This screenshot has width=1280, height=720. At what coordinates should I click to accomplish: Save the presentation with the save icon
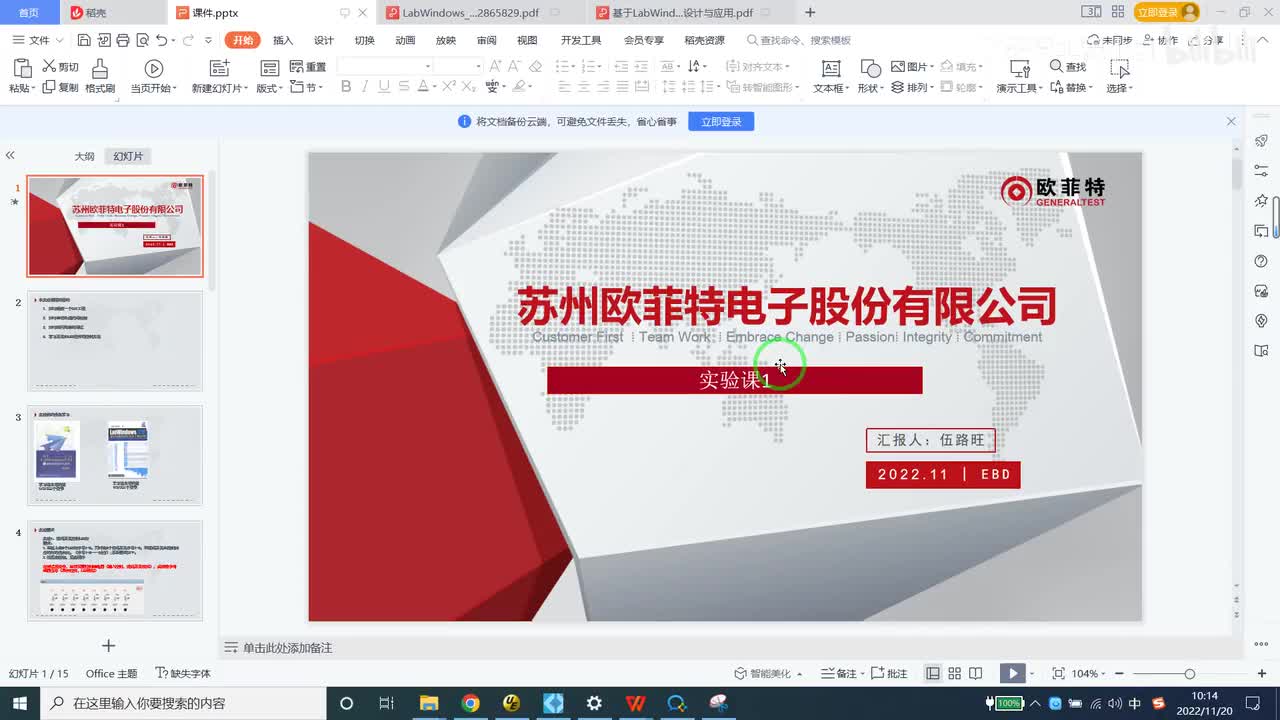click(84, 40)
